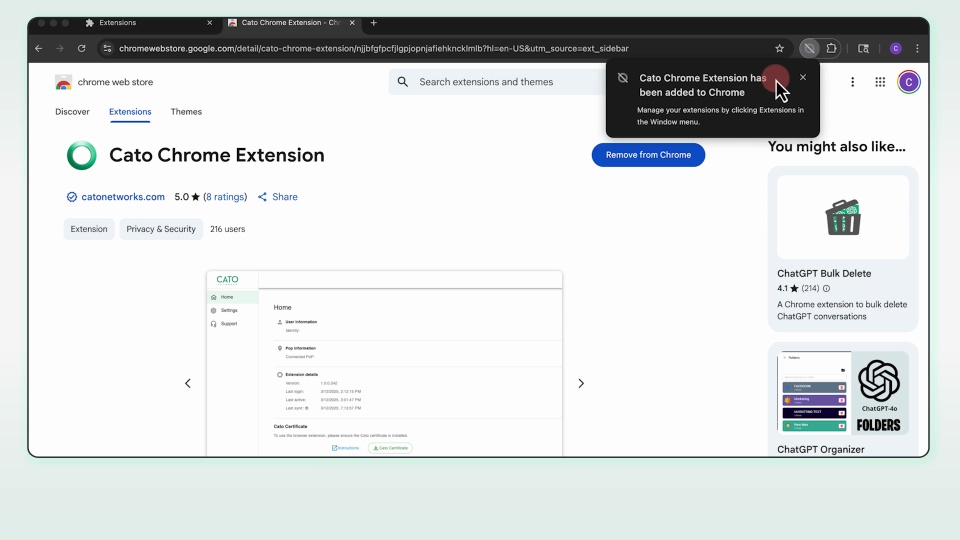Viewport: 960px width, 540px height.
Task: Dismiss the extension added notification
Action: pyautogui.click(x=803, y=77)
